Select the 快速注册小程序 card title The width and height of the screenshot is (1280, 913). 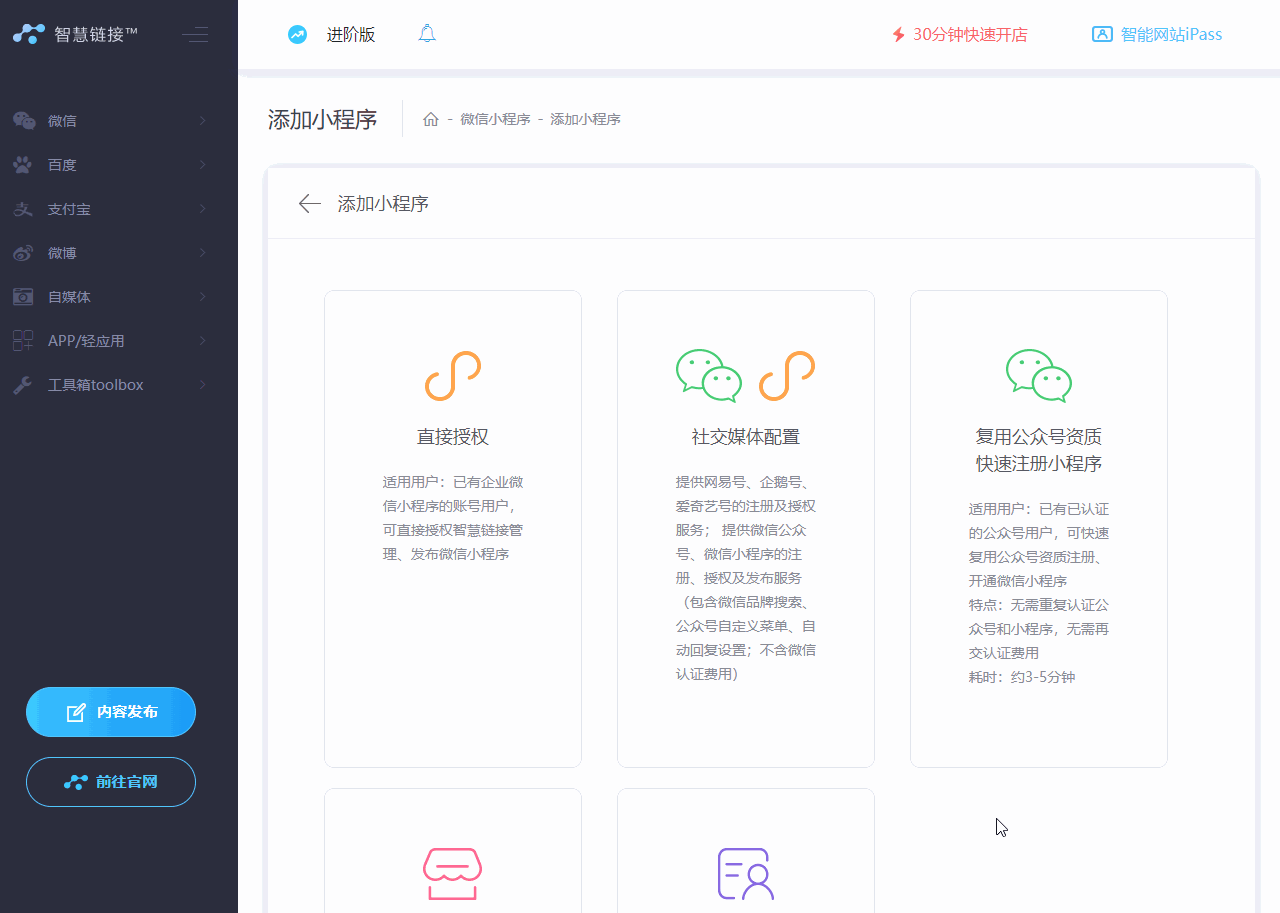[x=1039, y=464]
